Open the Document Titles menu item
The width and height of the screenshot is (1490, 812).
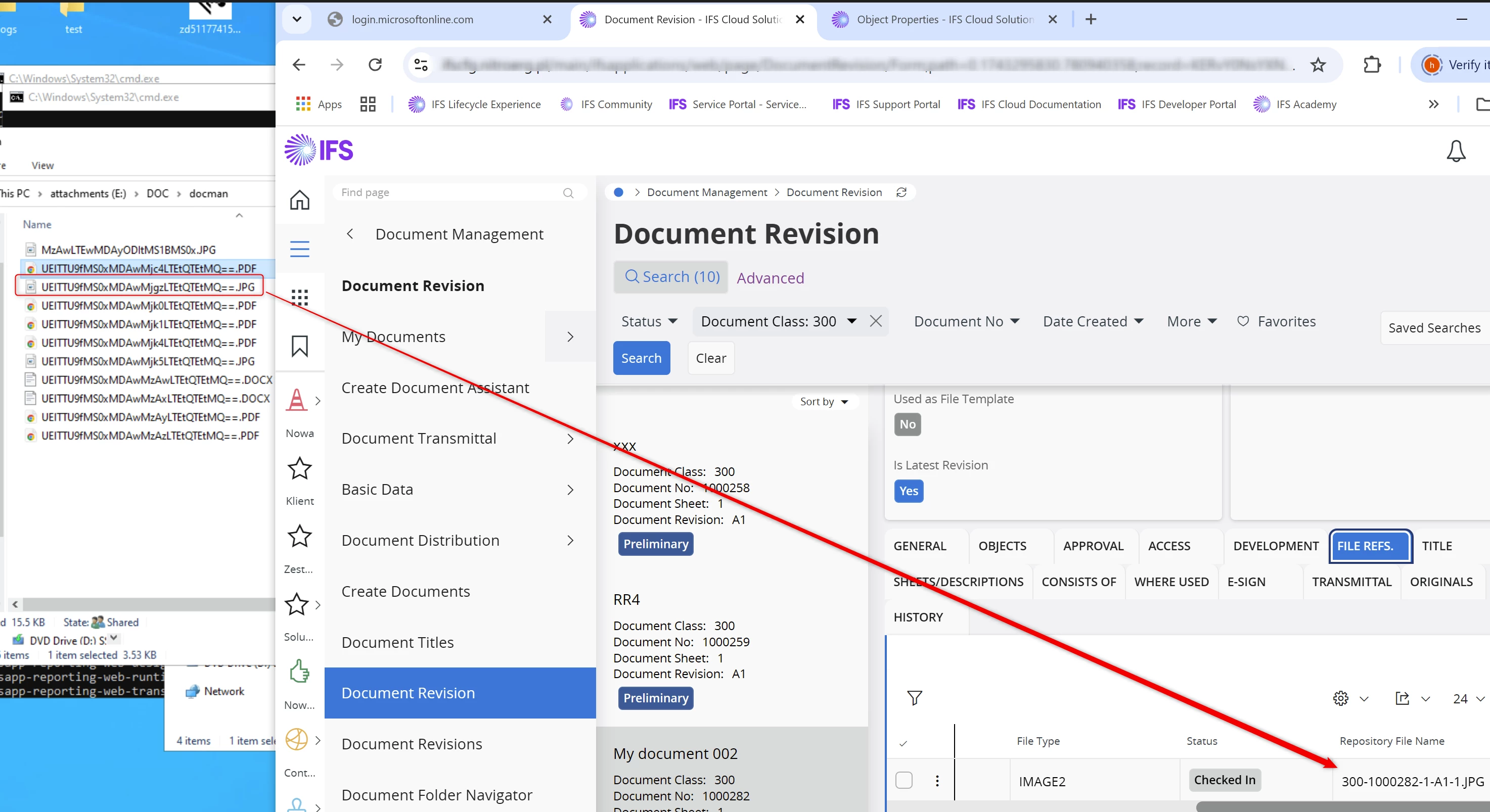pyautogui.click(x=397, y=642)
